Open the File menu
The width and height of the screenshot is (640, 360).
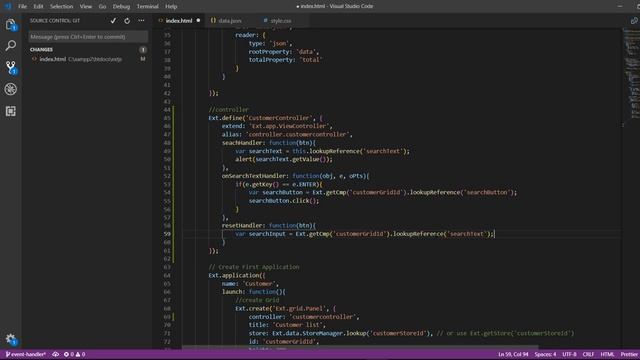tap(22, 6)
